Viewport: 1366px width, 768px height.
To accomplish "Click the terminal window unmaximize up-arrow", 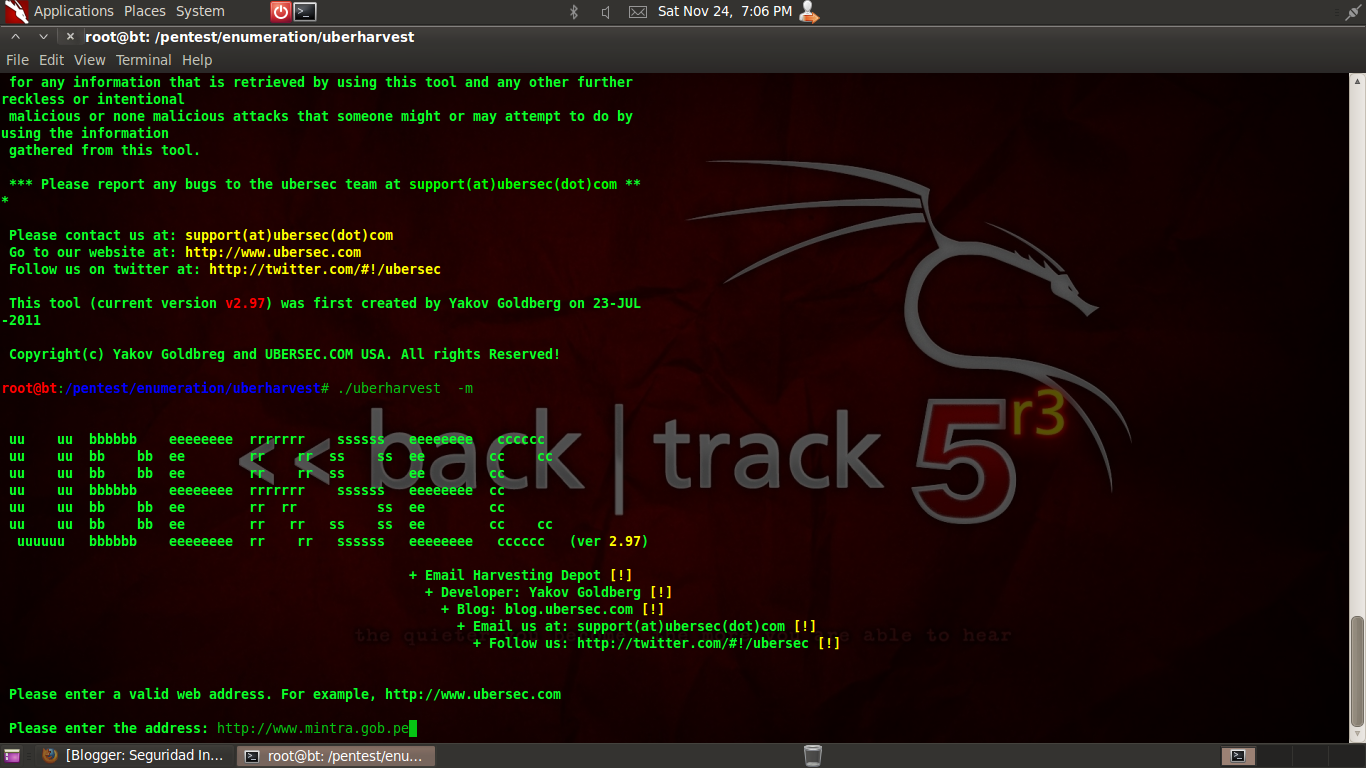I will pos(16,37).
